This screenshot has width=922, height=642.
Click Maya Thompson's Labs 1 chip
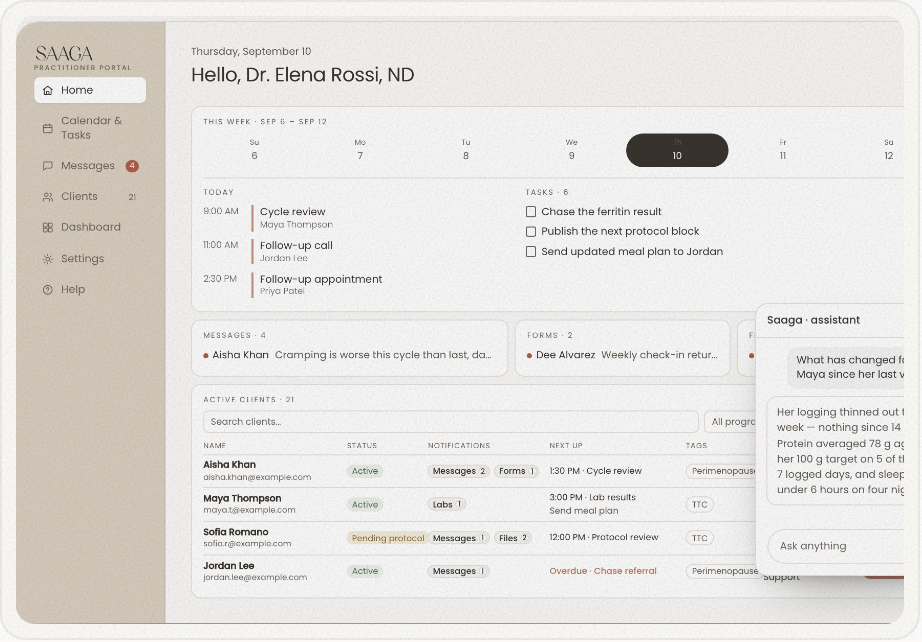click(447, 504)
